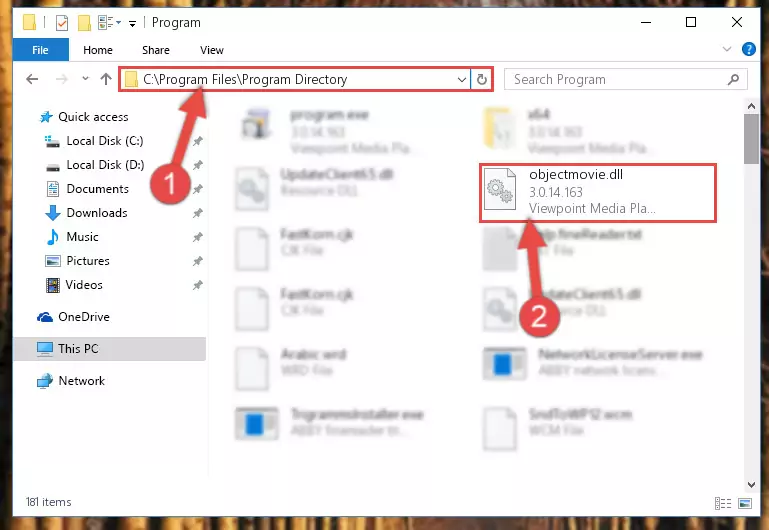
Task: Click the pin icon beside Videos
Action: 198,285
